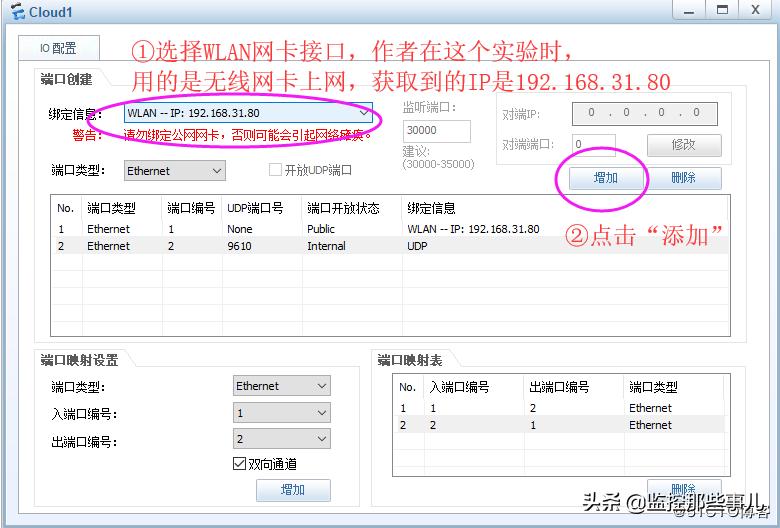Click 增加 button in 端口映射设置

pyautogui.click(x=293, y=490)
